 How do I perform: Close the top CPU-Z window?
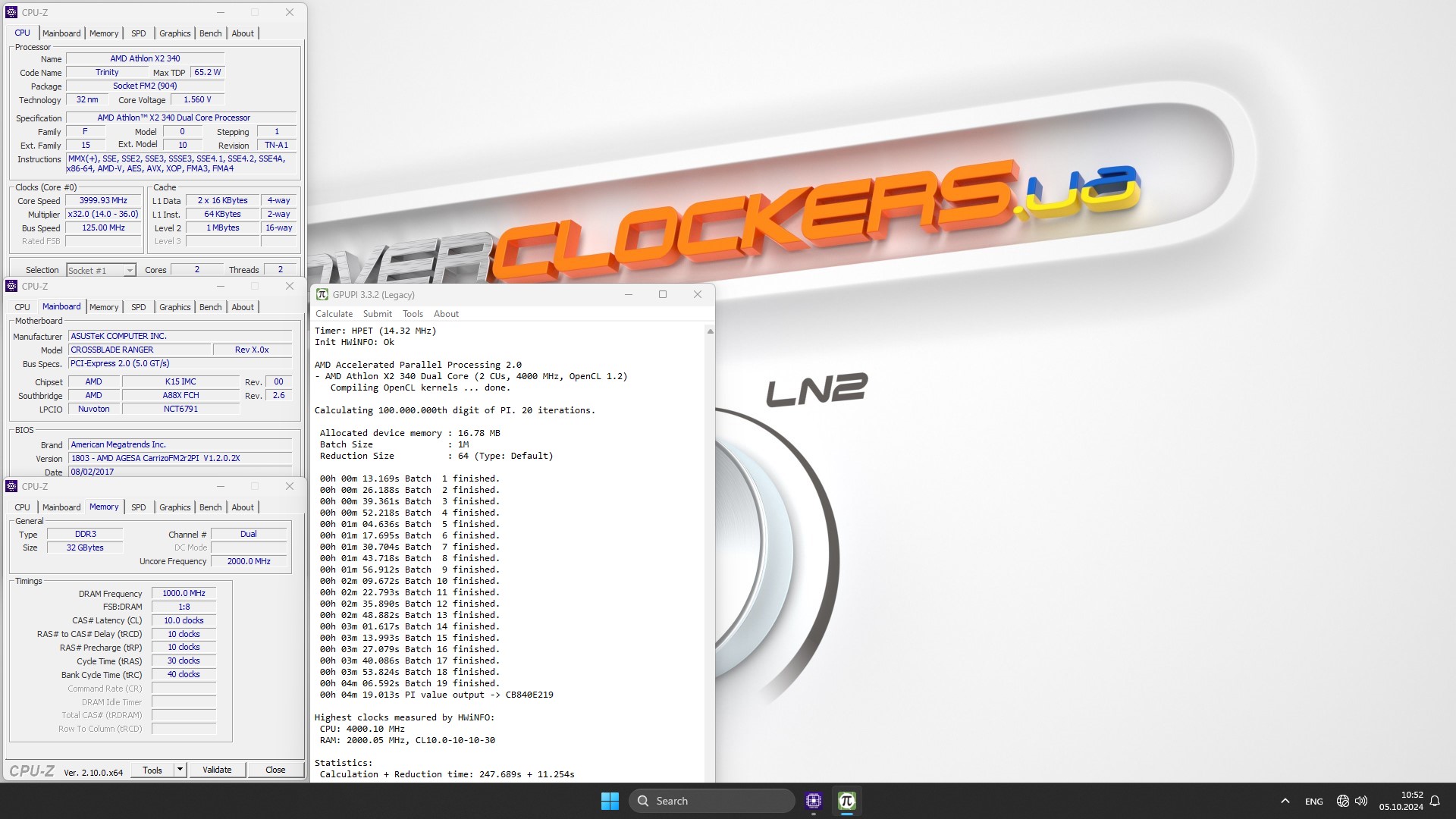pos(290,12)
